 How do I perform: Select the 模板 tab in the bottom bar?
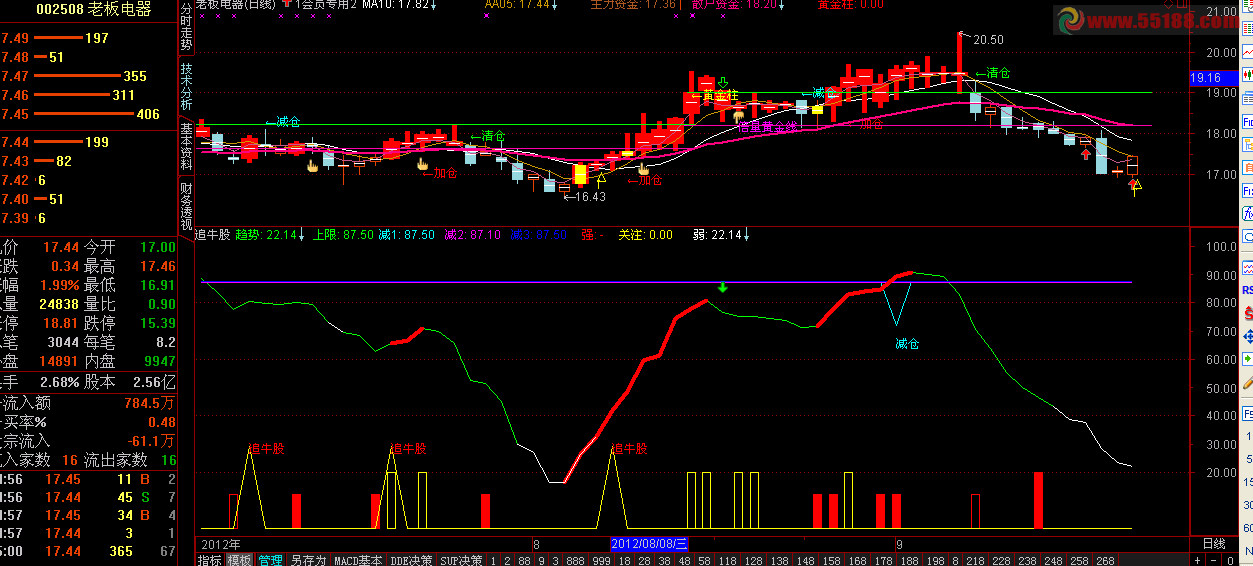239,559
